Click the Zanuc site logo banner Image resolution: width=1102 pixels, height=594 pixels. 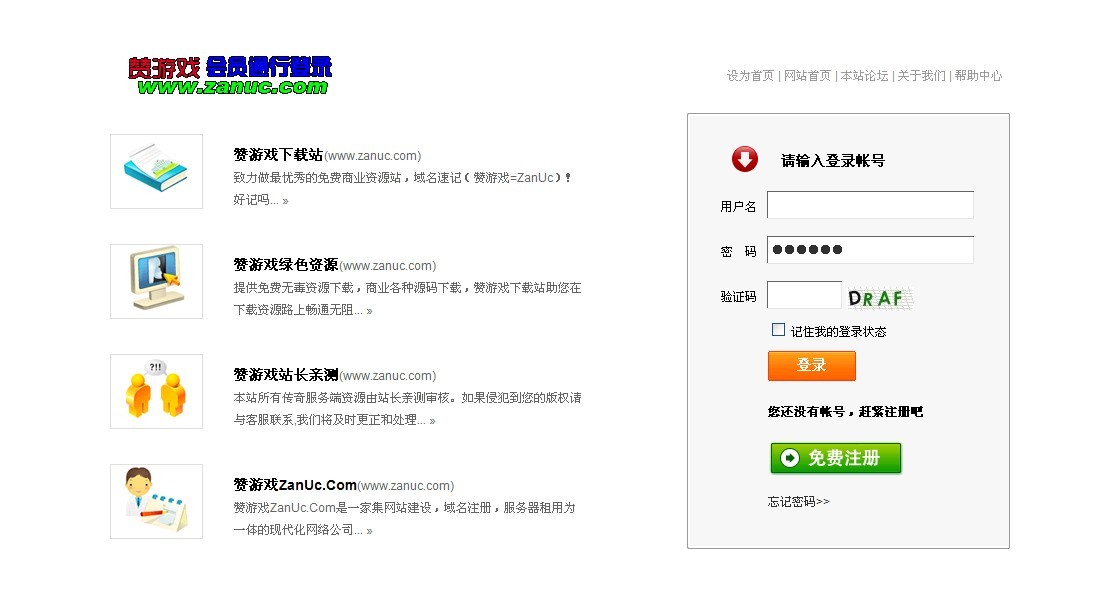point(230,75)
